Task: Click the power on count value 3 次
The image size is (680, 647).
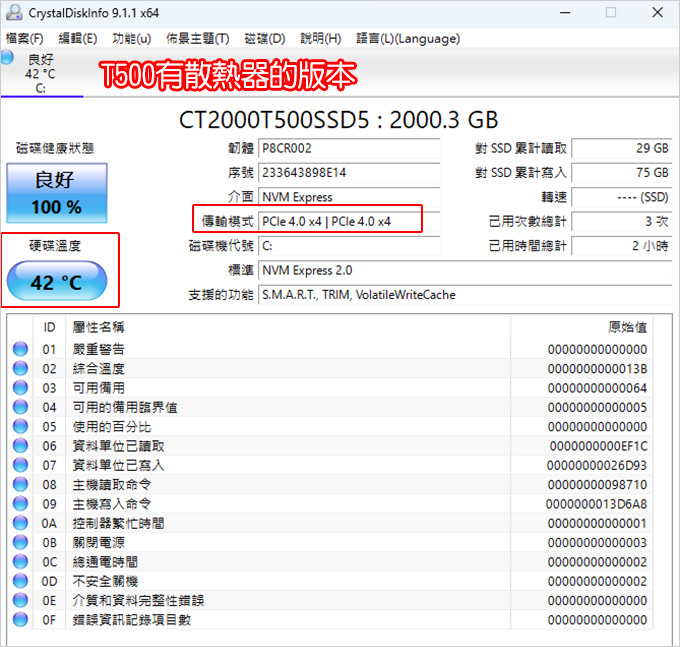Action: (x=622, y=222)
